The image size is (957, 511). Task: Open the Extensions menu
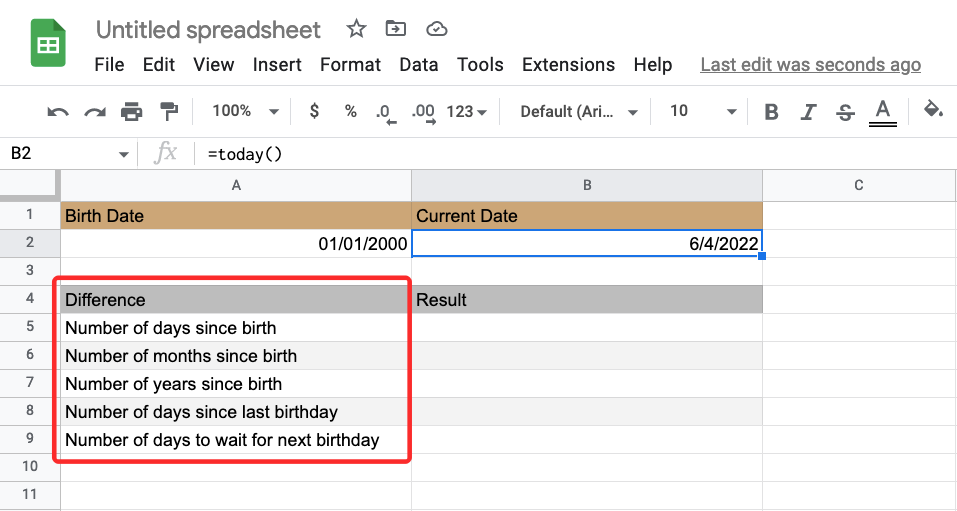pyautogui.click(x=568, y=65)
